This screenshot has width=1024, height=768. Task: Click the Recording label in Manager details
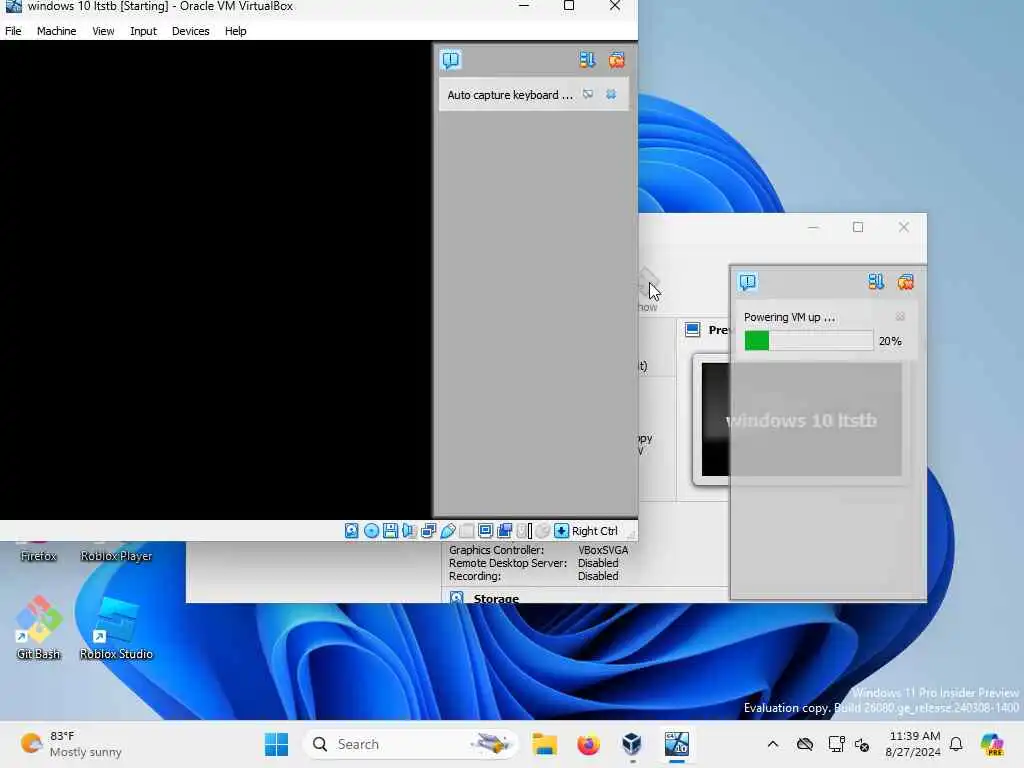[475, 576]
